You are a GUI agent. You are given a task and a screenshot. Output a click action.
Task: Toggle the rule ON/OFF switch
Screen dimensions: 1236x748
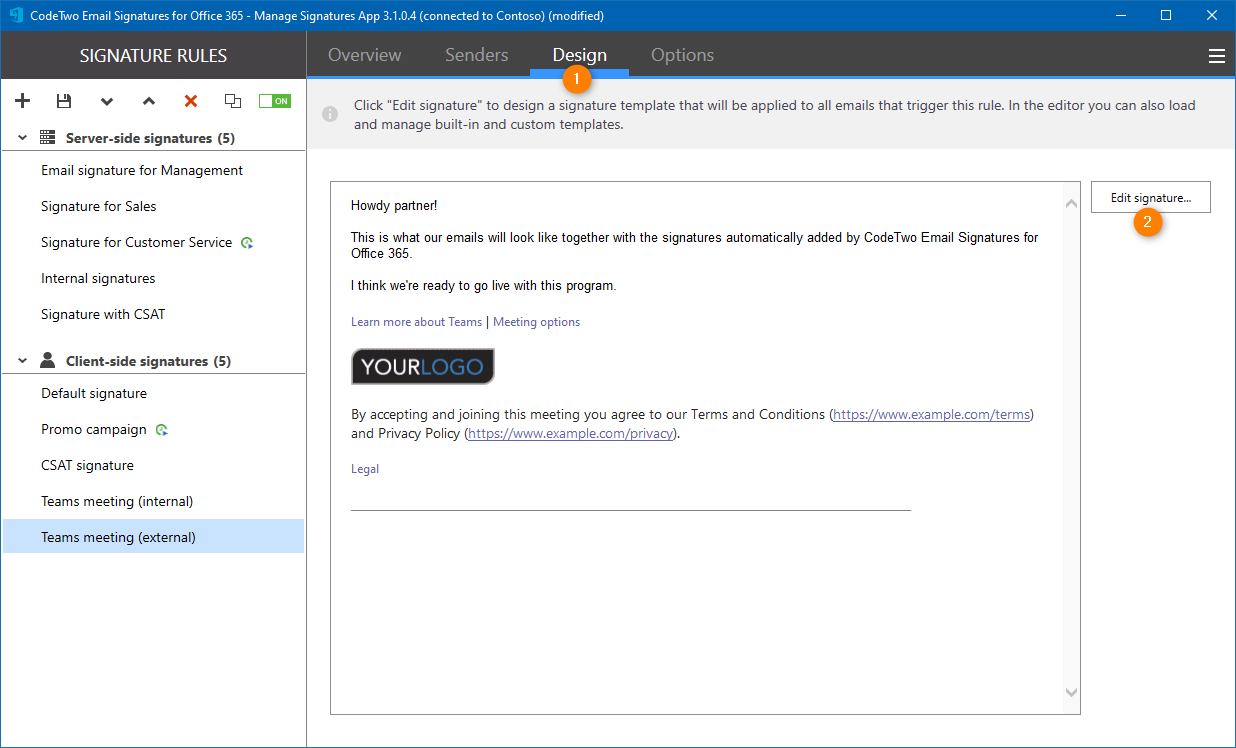click(274, 101)
